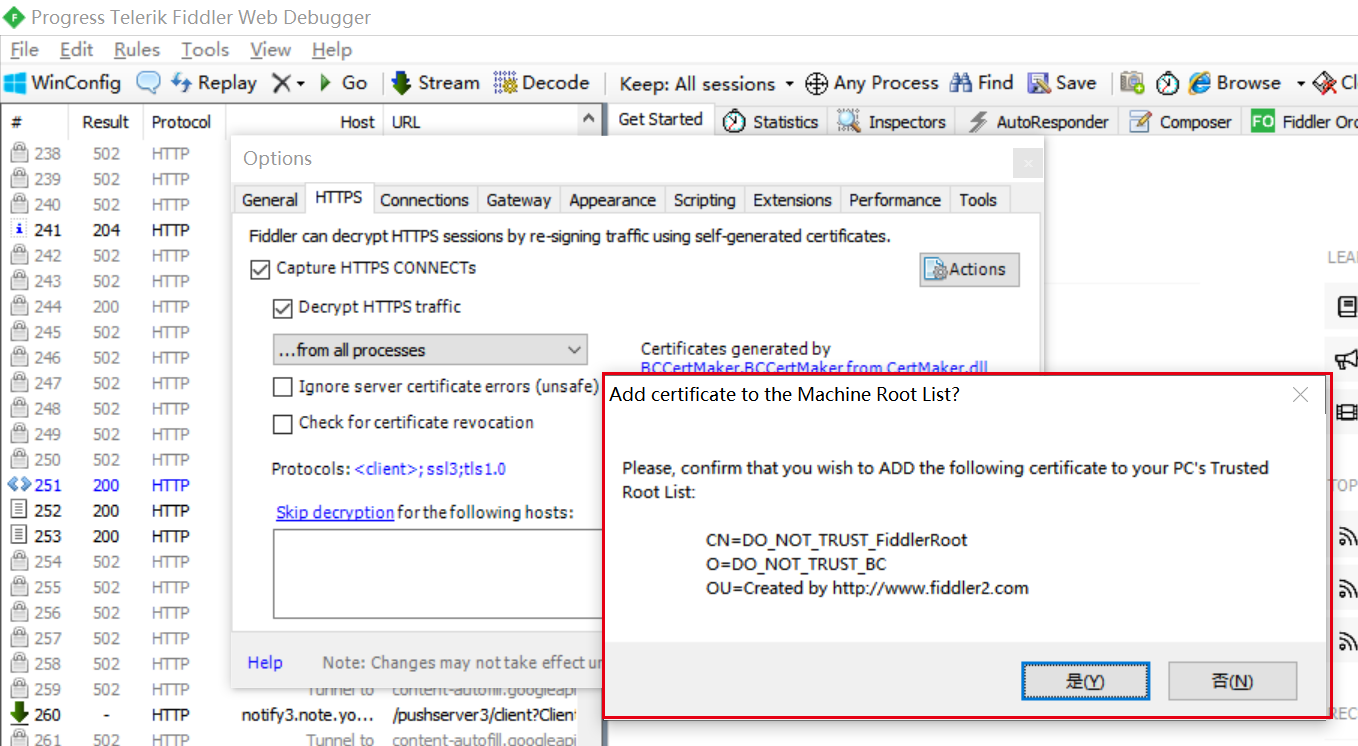
Task: Select Scripting tab in Options
Action: coord(704,200)
